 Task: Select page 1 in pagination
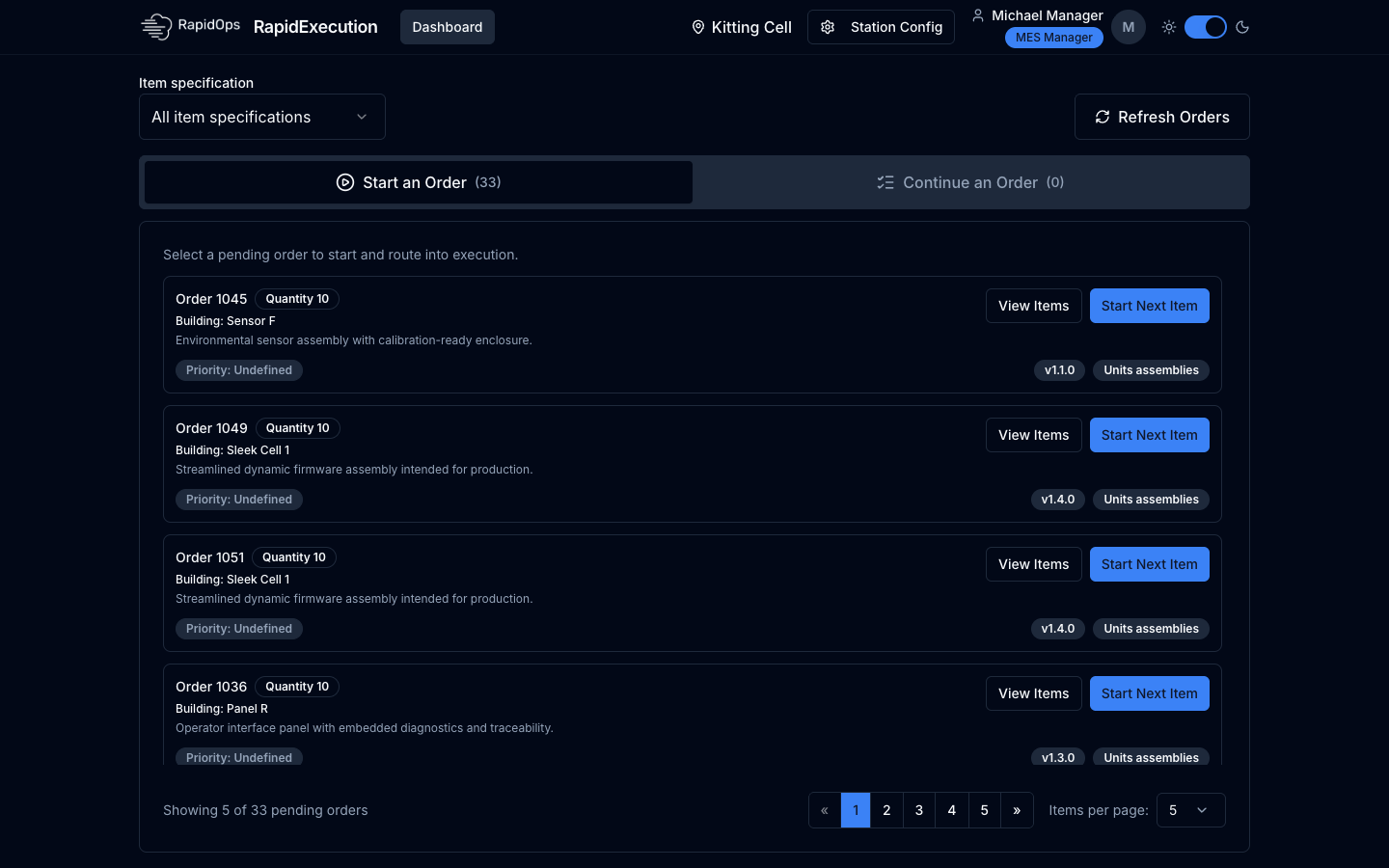856,810
